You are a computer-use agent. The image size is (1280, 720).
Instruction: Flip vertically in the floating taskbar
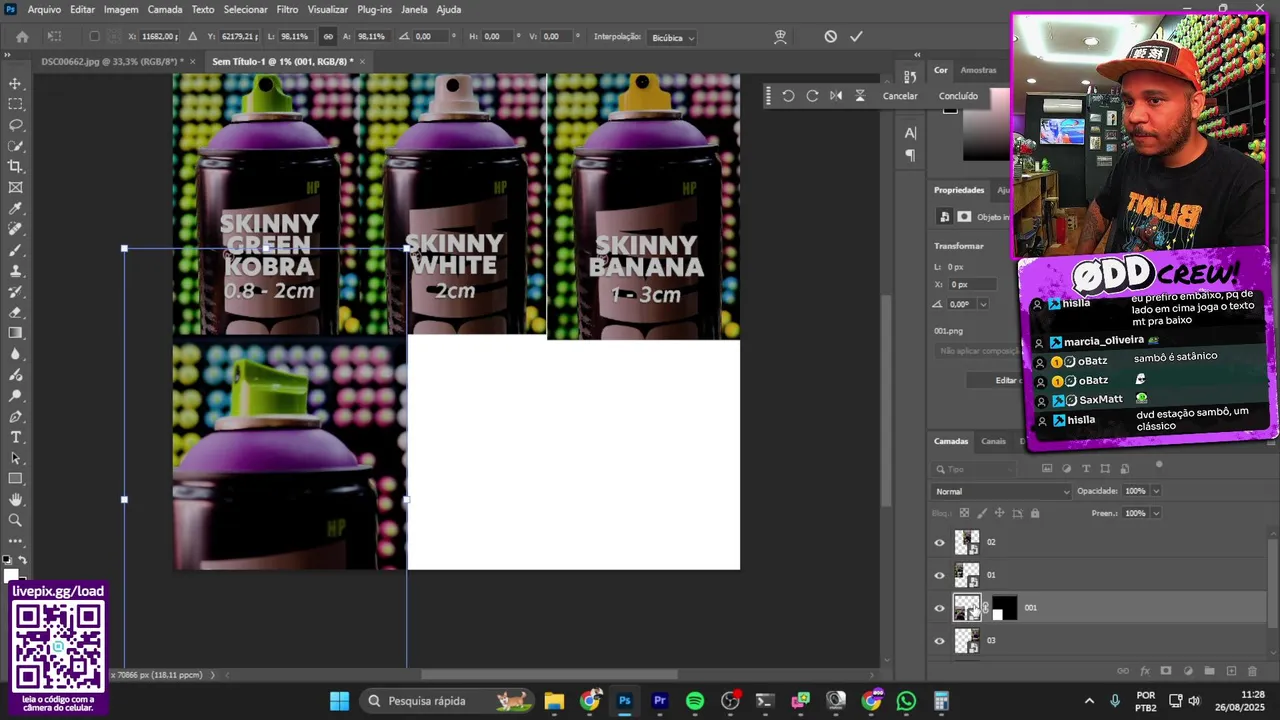point(860,96)
